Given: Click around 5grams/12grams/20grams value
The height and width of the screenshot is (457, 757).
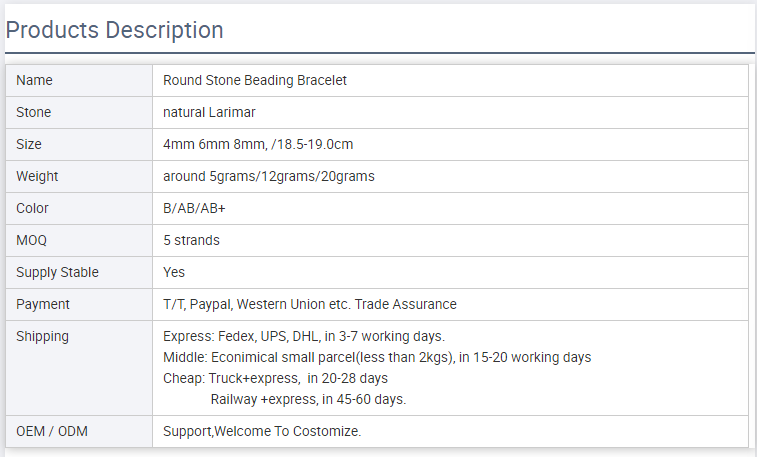Looking at the screenshot, I should pyautogui.click(x=269, y=176).
